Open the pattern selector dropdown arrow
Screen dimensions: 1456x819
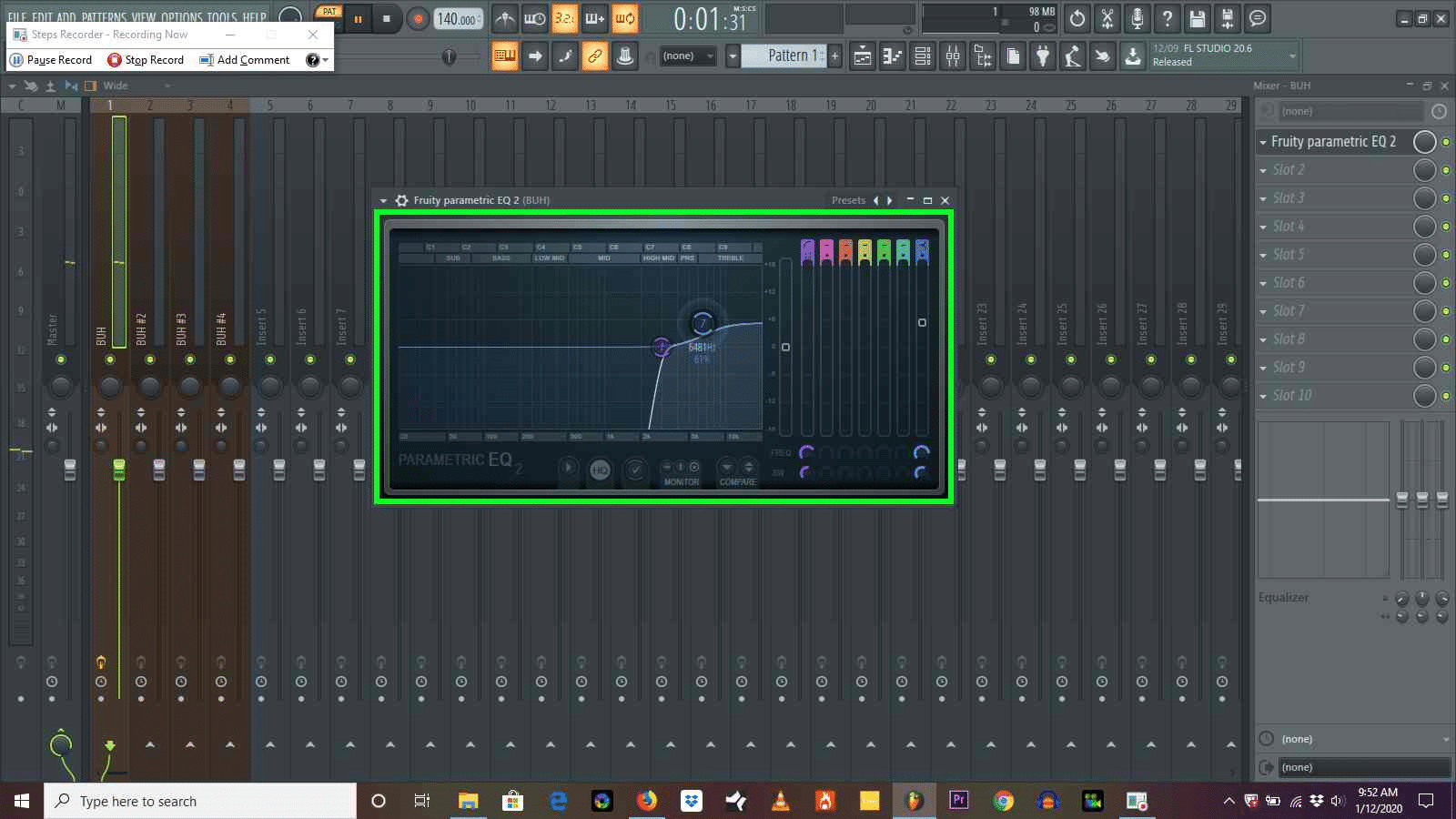click(x=733, y=56)
